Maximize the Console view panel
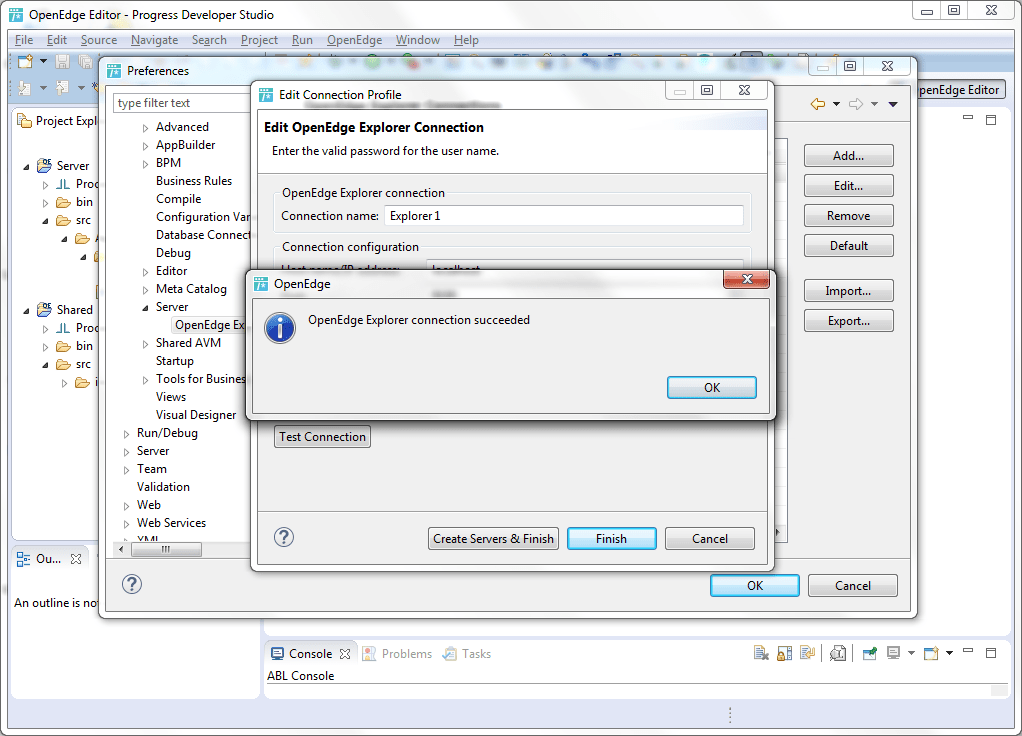1022x736 pixels. pyautogui.click(x=991, y=653)
